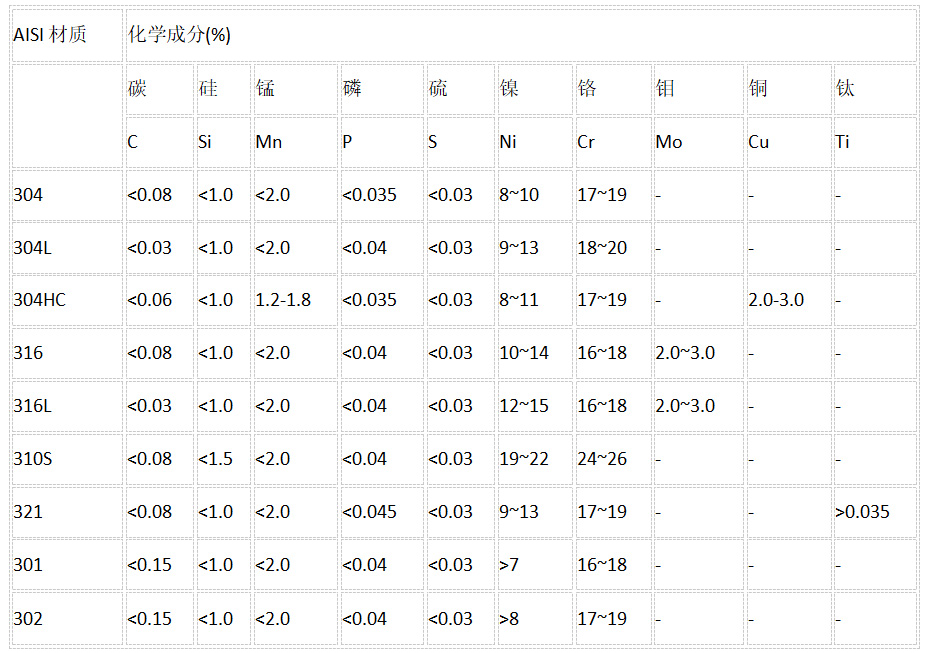925x653 pixels.
Task: Click the AISI 材质 header cell
Action: (67, 35)
